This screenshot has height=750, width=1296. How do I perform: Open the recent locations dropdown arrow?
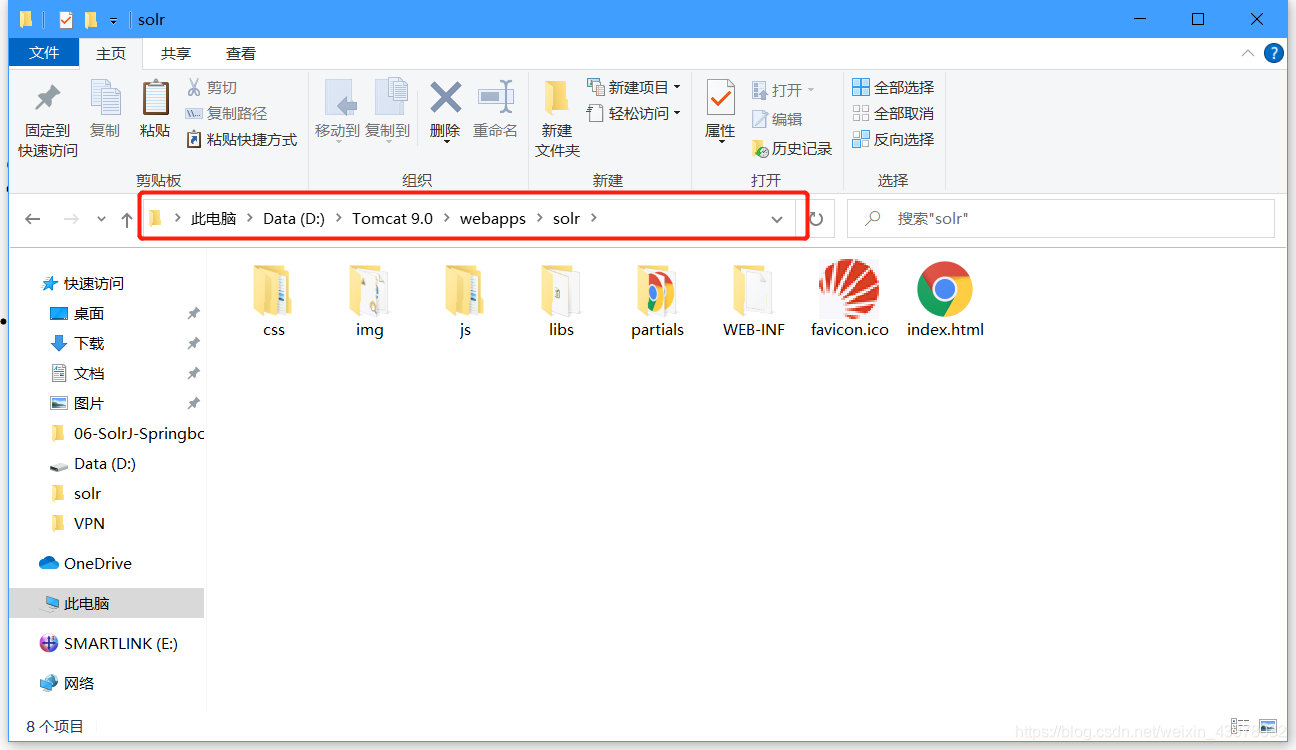pyautogui.click(x=101, y=219)
